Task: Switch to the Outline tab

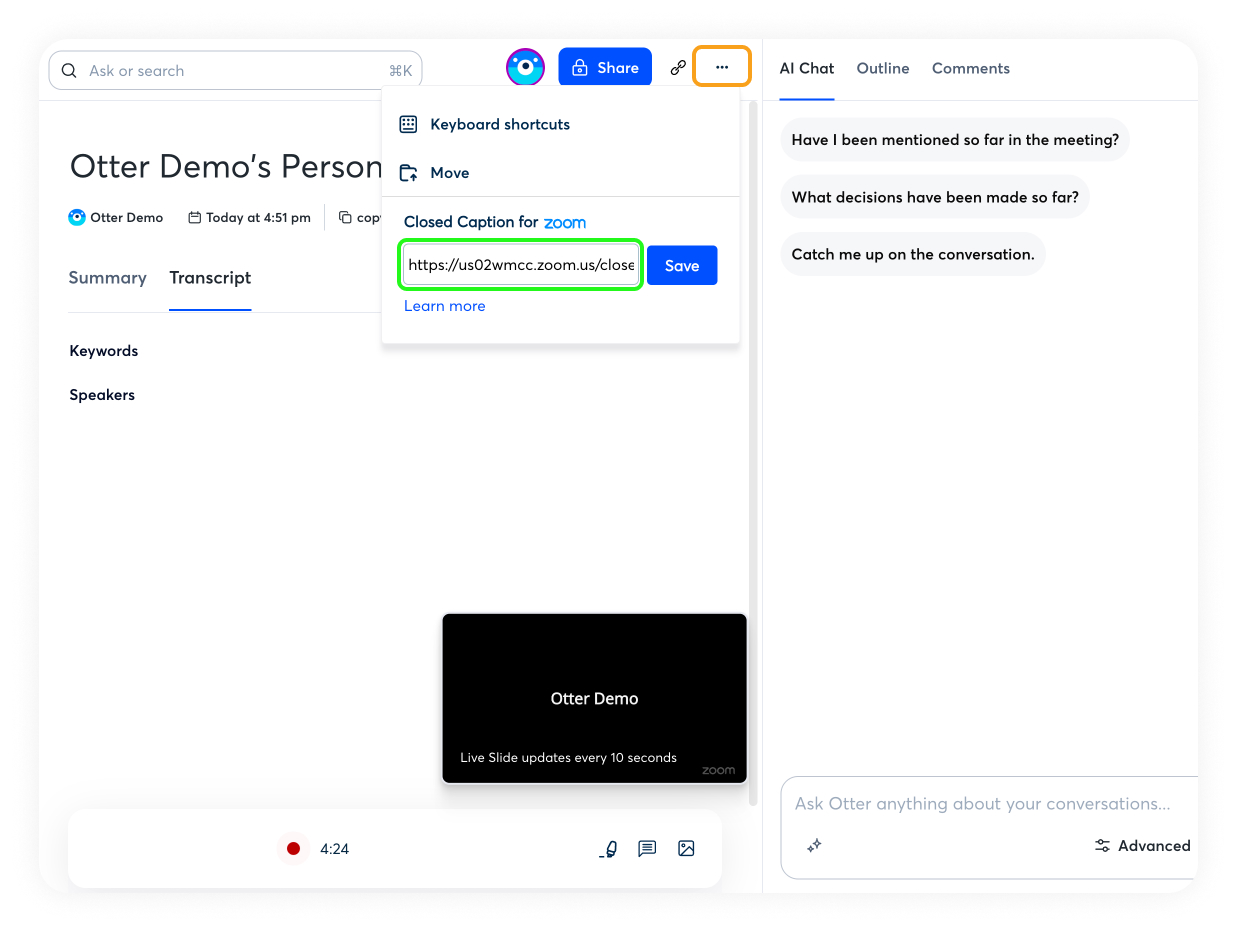Action: click(883, 69)
